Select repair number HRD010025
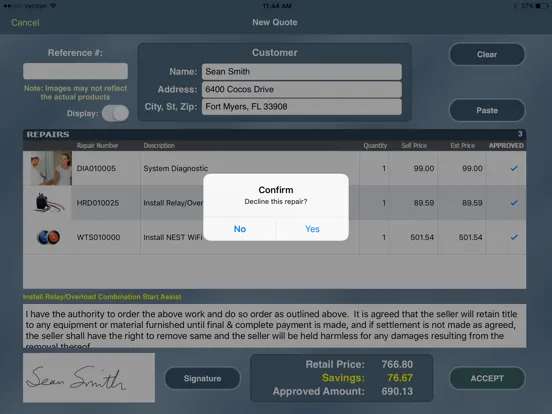 (98, 203)
